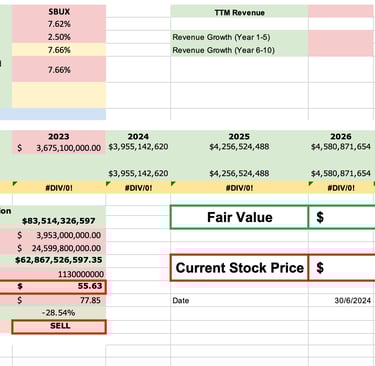Select the -28.54% margin cell
The width and height of the screenshot is (375, 366).
[59, 313]
